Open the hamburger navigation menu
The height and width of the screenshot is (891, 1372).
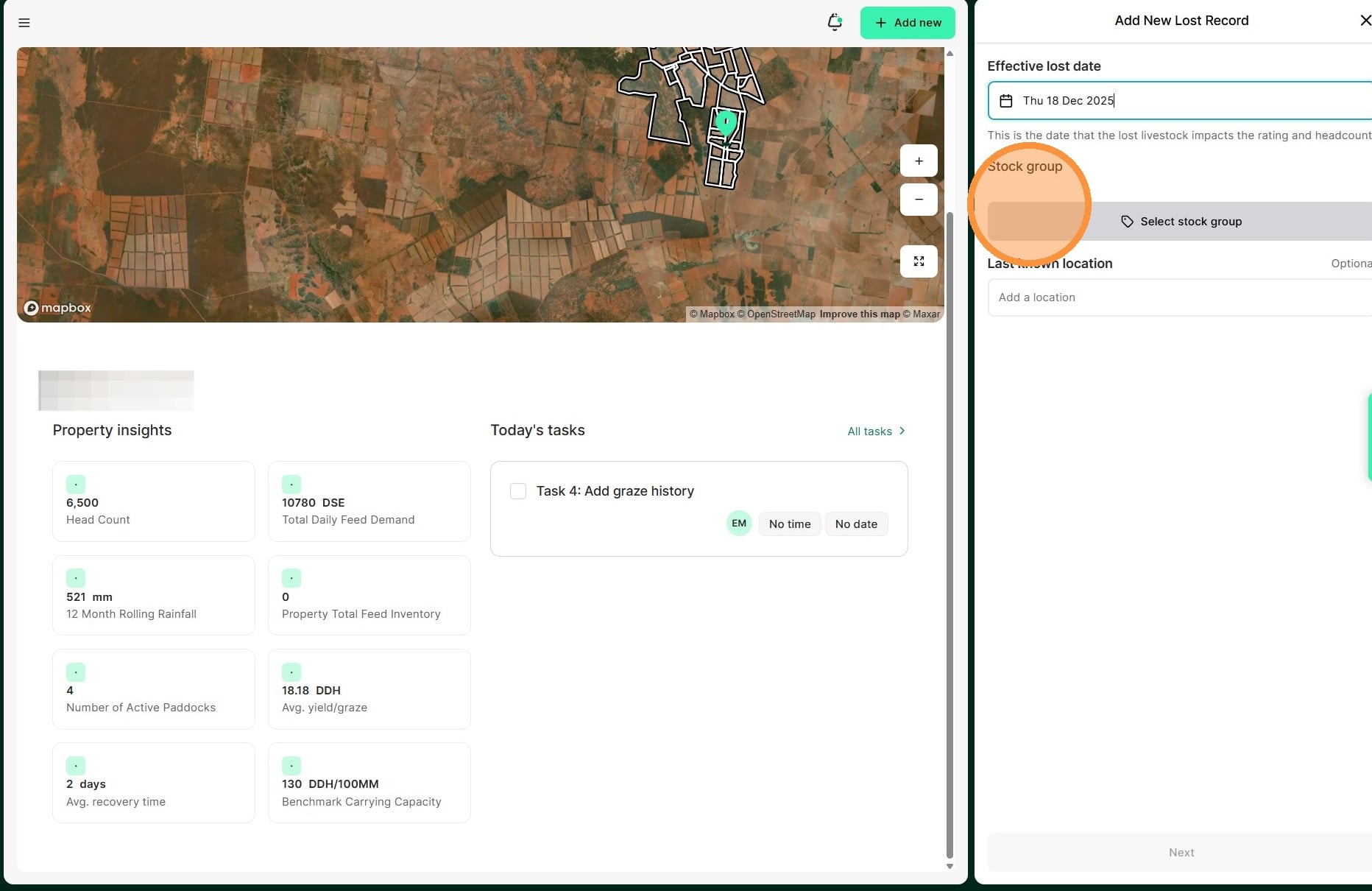click(24, 23)
